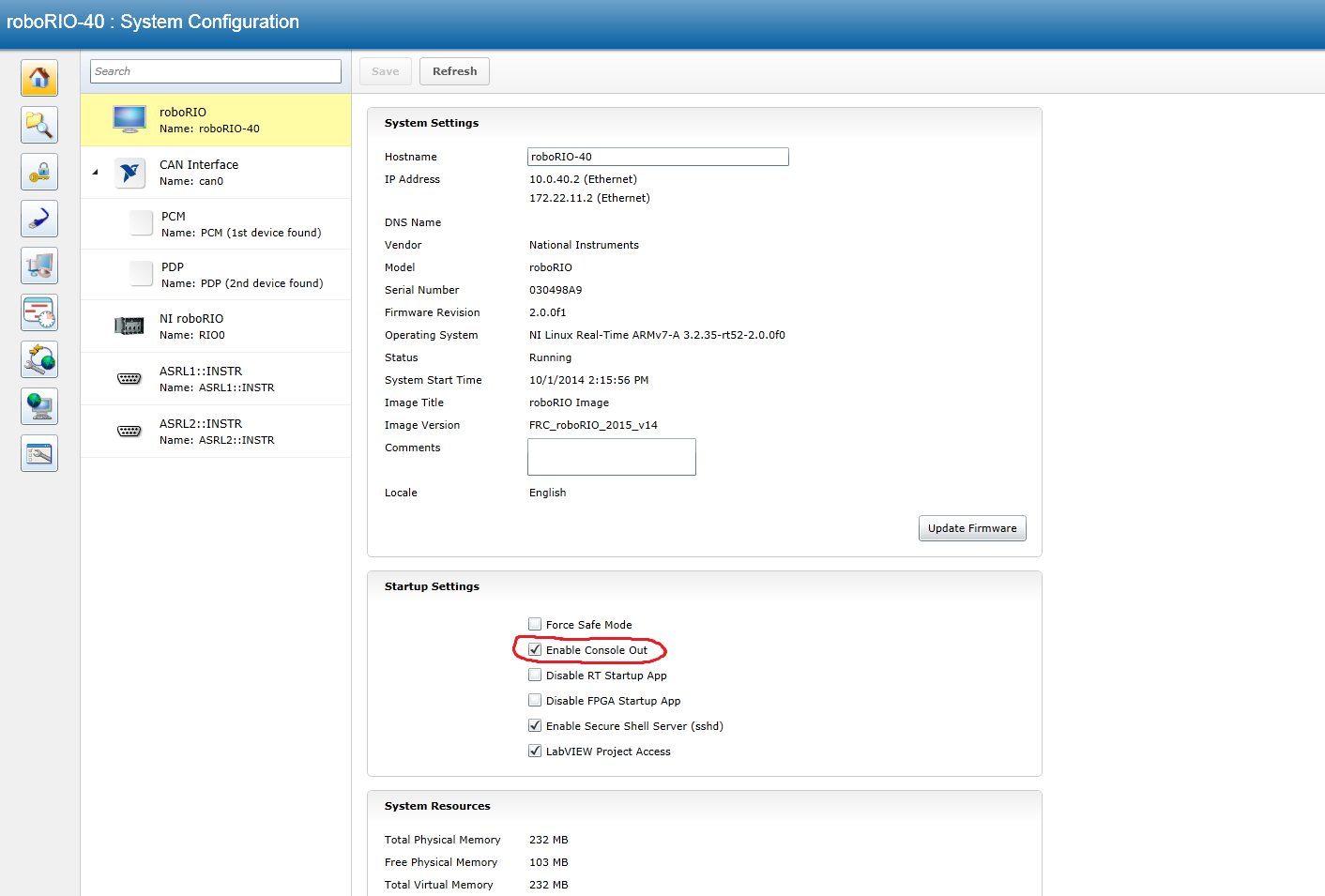Click the Startup Settings heading
The image size is (1325, 896).
point(432,586)
